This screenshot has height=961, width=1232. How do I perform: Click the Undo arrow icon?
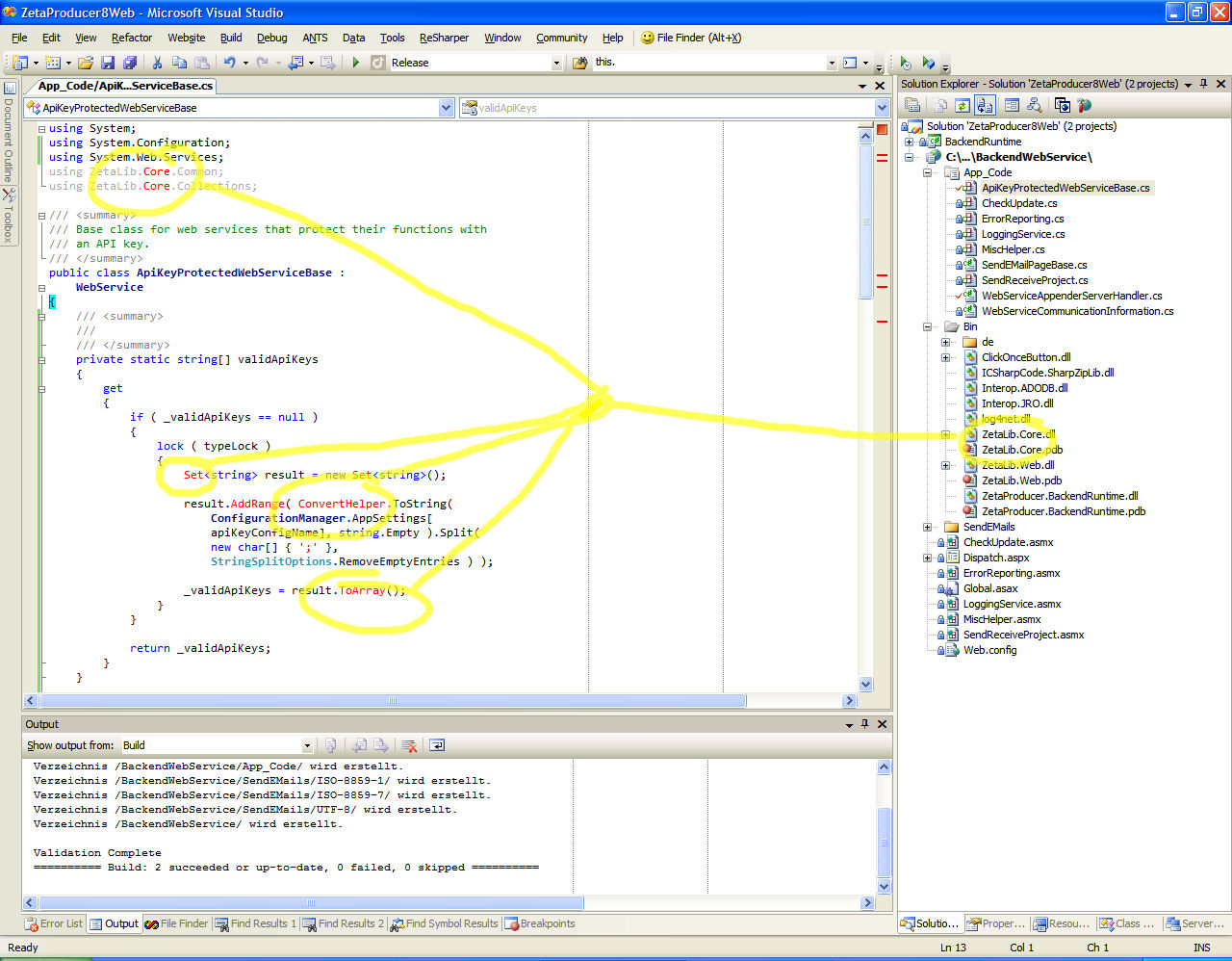pos(229,63)
